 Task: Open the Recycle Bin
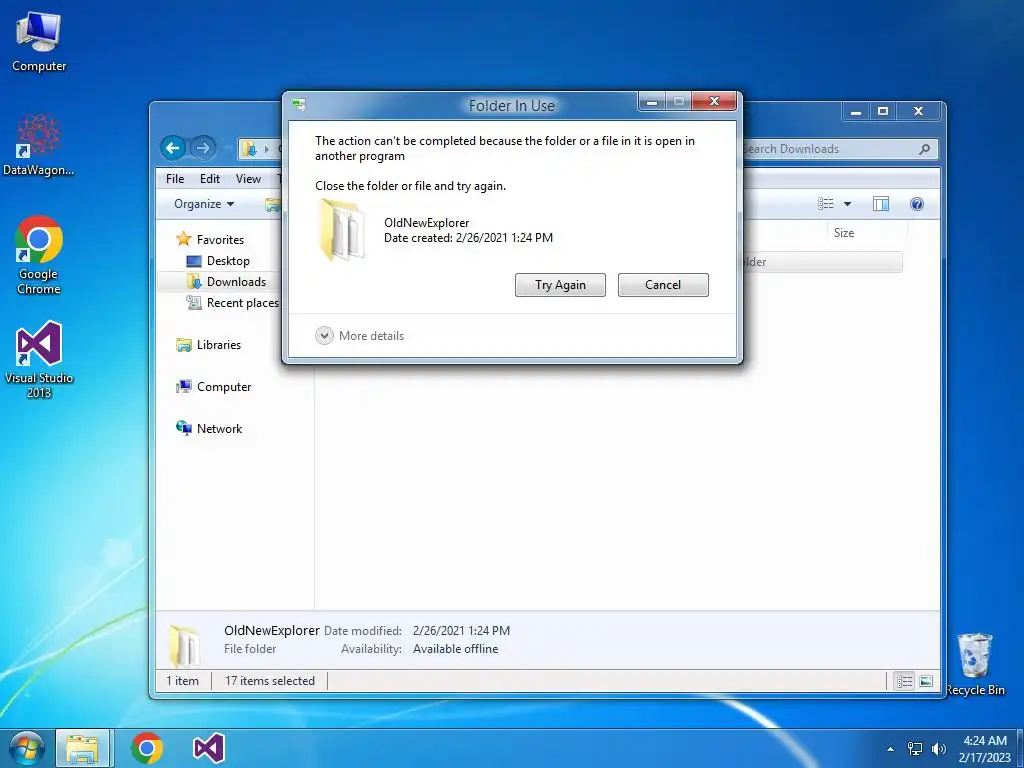click(975, 664)
